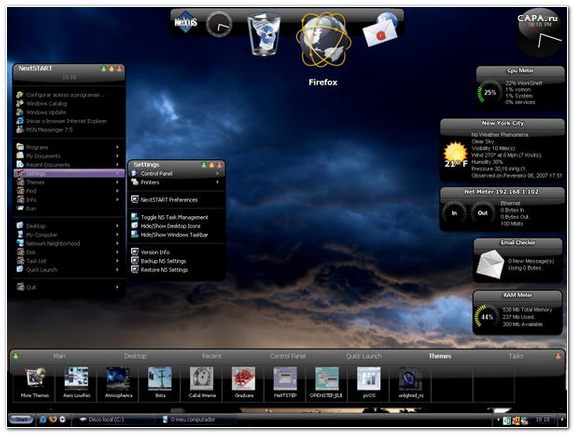Click the Nexus logo icon in the dock
Screen dimensions: 574x434
[186, 23]
